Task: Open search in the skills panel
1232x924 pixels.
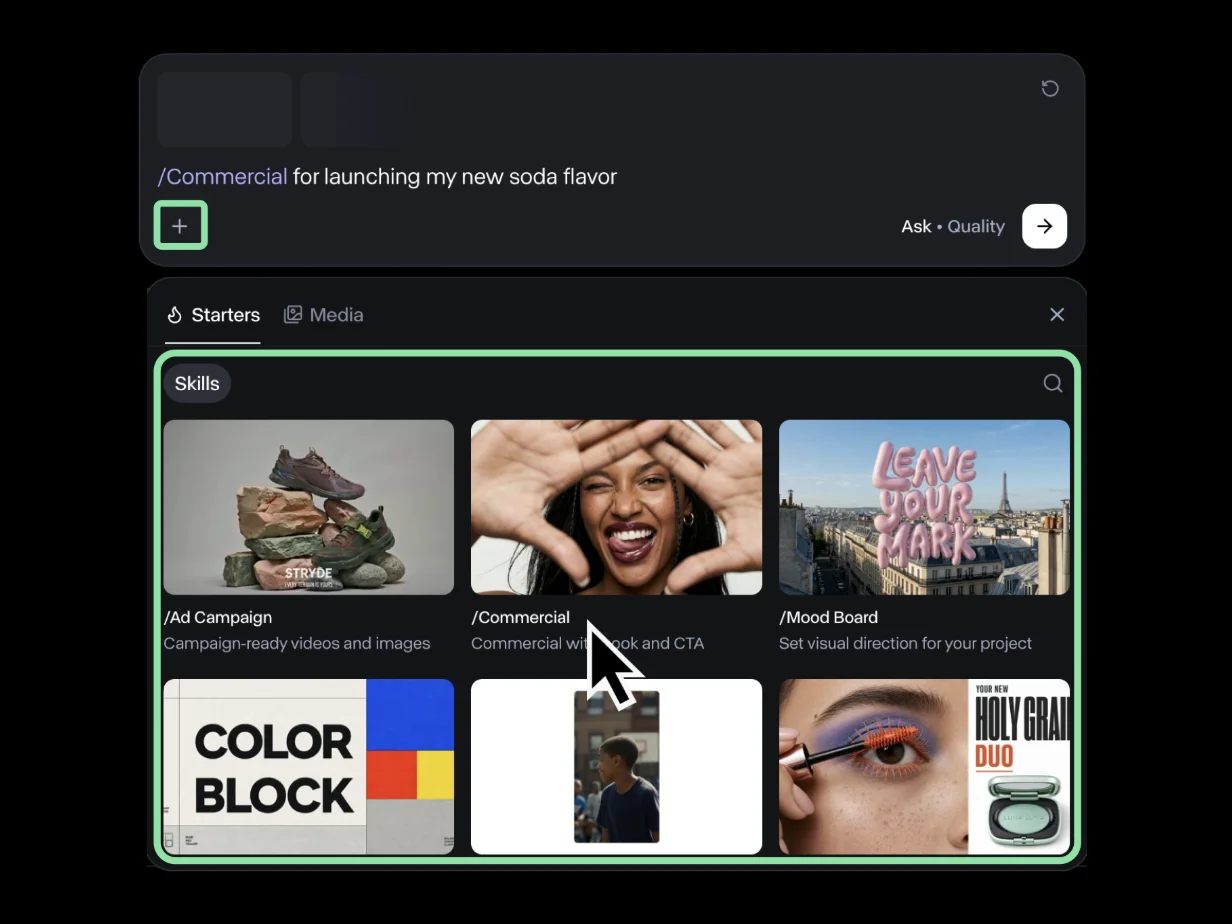Action: pyautogui.click(x=1053, y=383)
